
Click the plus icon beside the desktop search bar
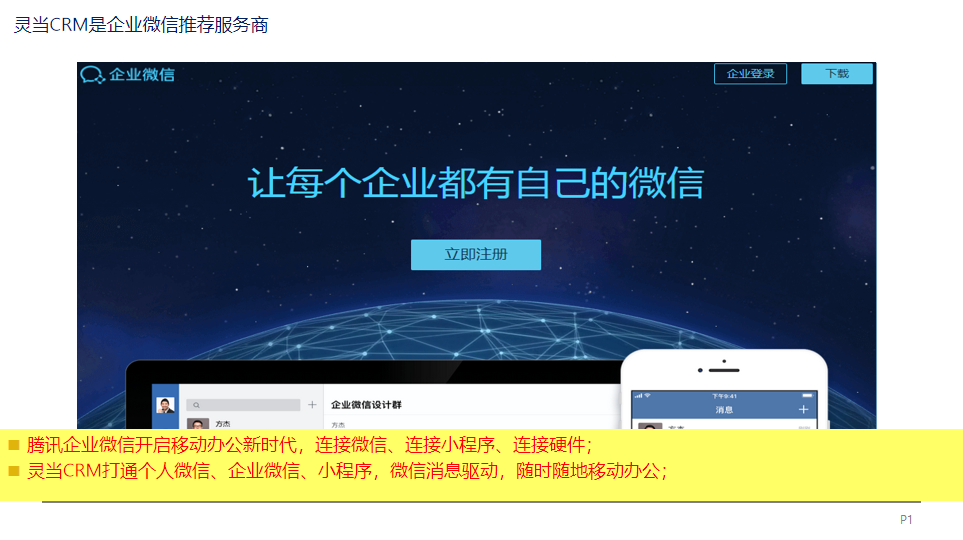click(x=312, y=405)
